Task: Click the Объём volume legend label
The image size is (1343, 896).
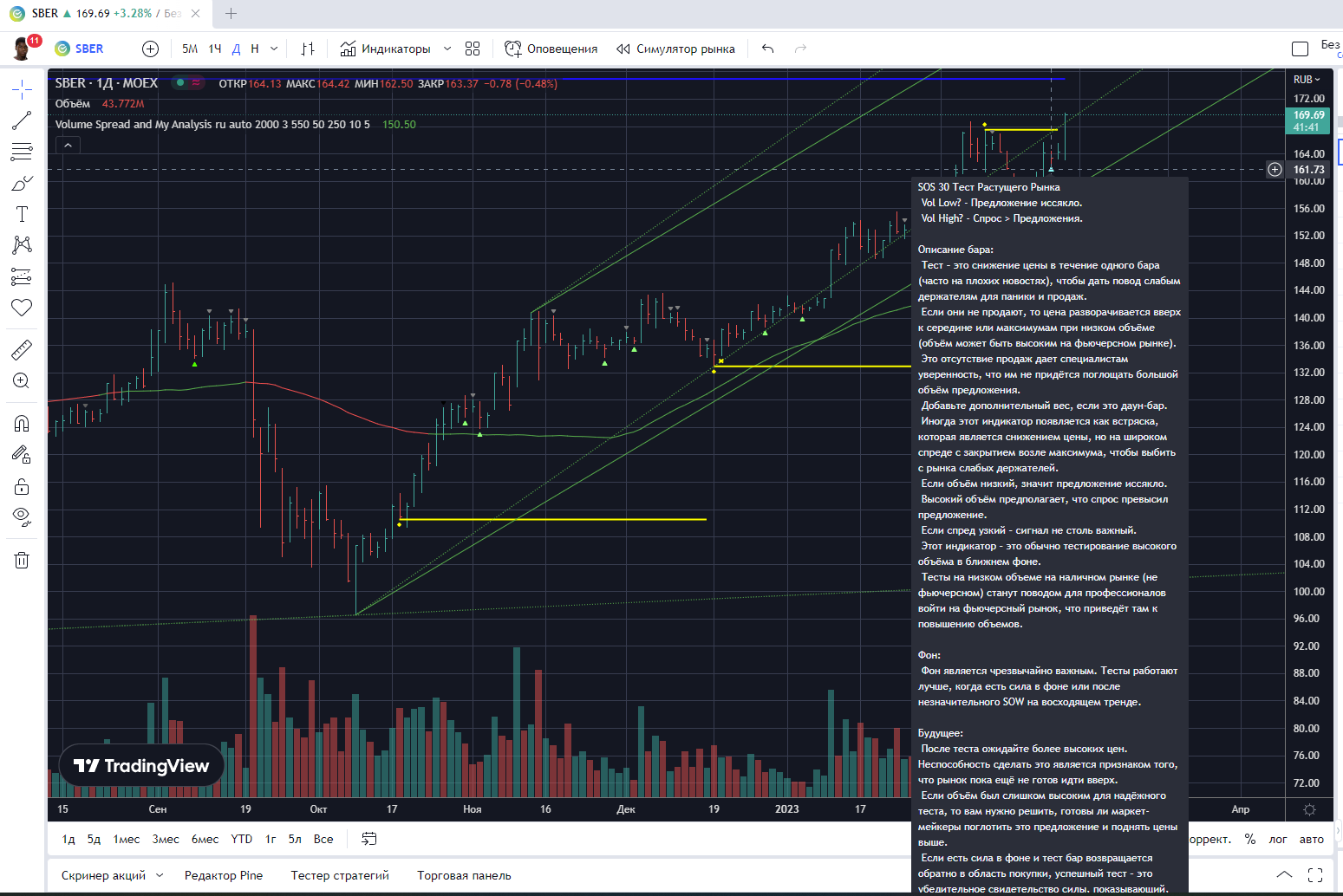Action: [73, 104]
